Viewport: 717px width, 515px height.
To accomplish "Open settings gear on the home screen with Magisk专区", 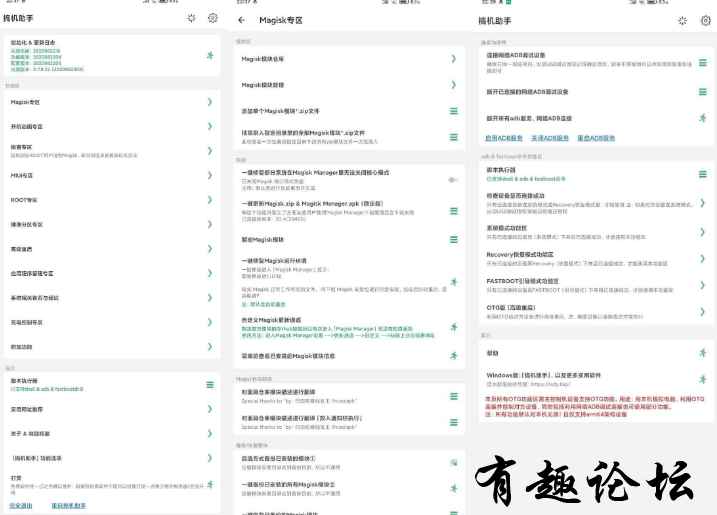I will (x=213, y=18).
